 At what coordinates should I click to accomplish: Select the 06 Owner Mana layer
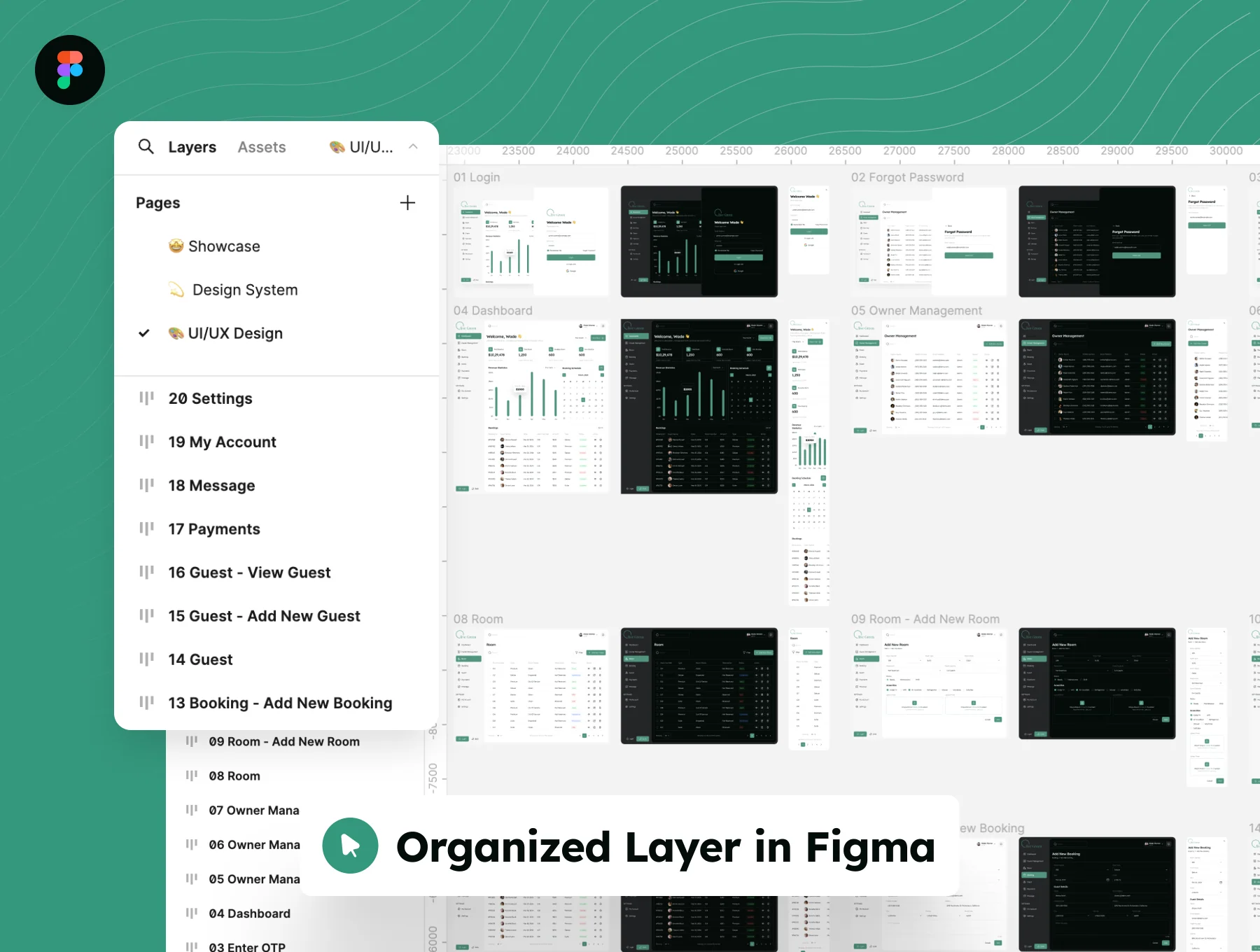[x=254, y=845]
